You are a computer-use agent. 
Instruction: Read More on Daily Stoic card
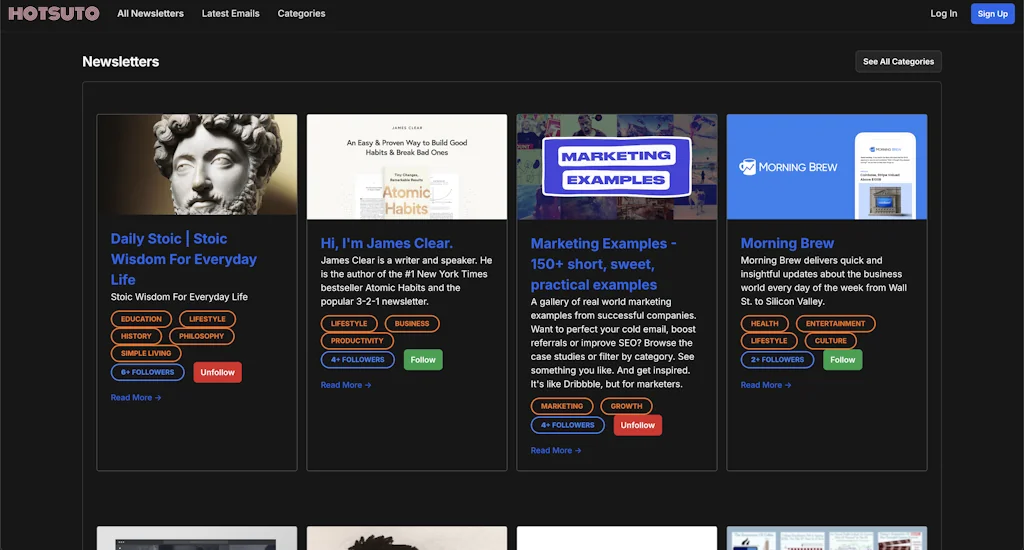[136, 397]
